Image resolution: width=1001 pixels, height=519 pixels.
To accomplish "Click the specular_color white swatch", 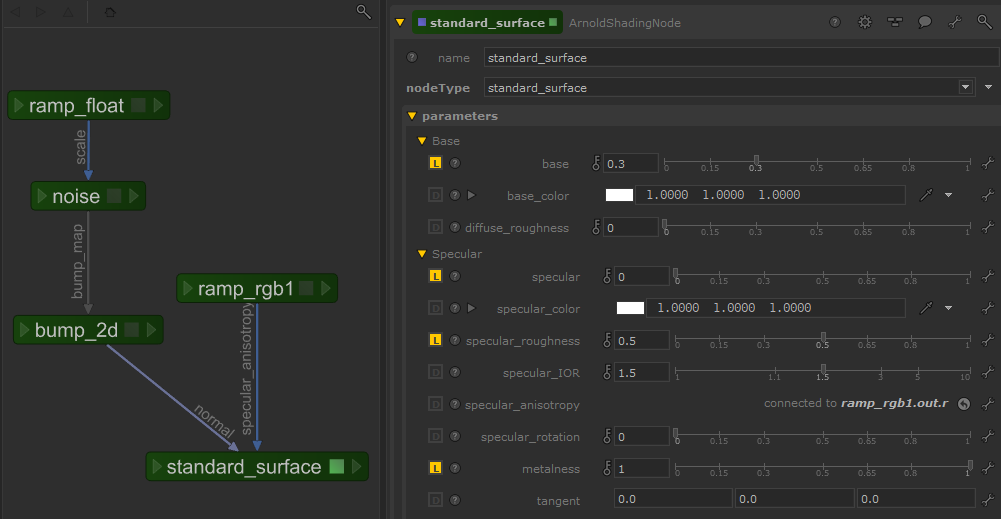I will pyautogui.click(x=630, y=308).
